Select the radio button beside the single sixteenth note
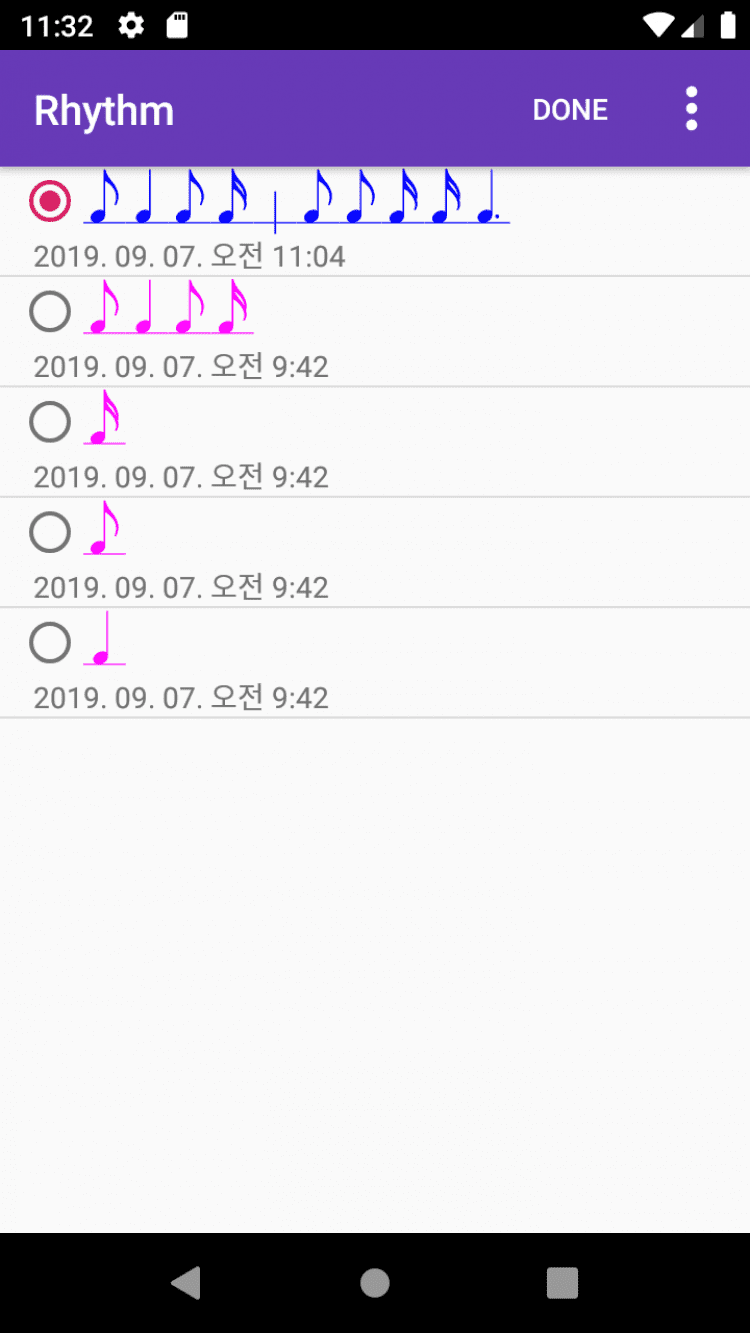The image size is (750, 1333). pos(50,421)
